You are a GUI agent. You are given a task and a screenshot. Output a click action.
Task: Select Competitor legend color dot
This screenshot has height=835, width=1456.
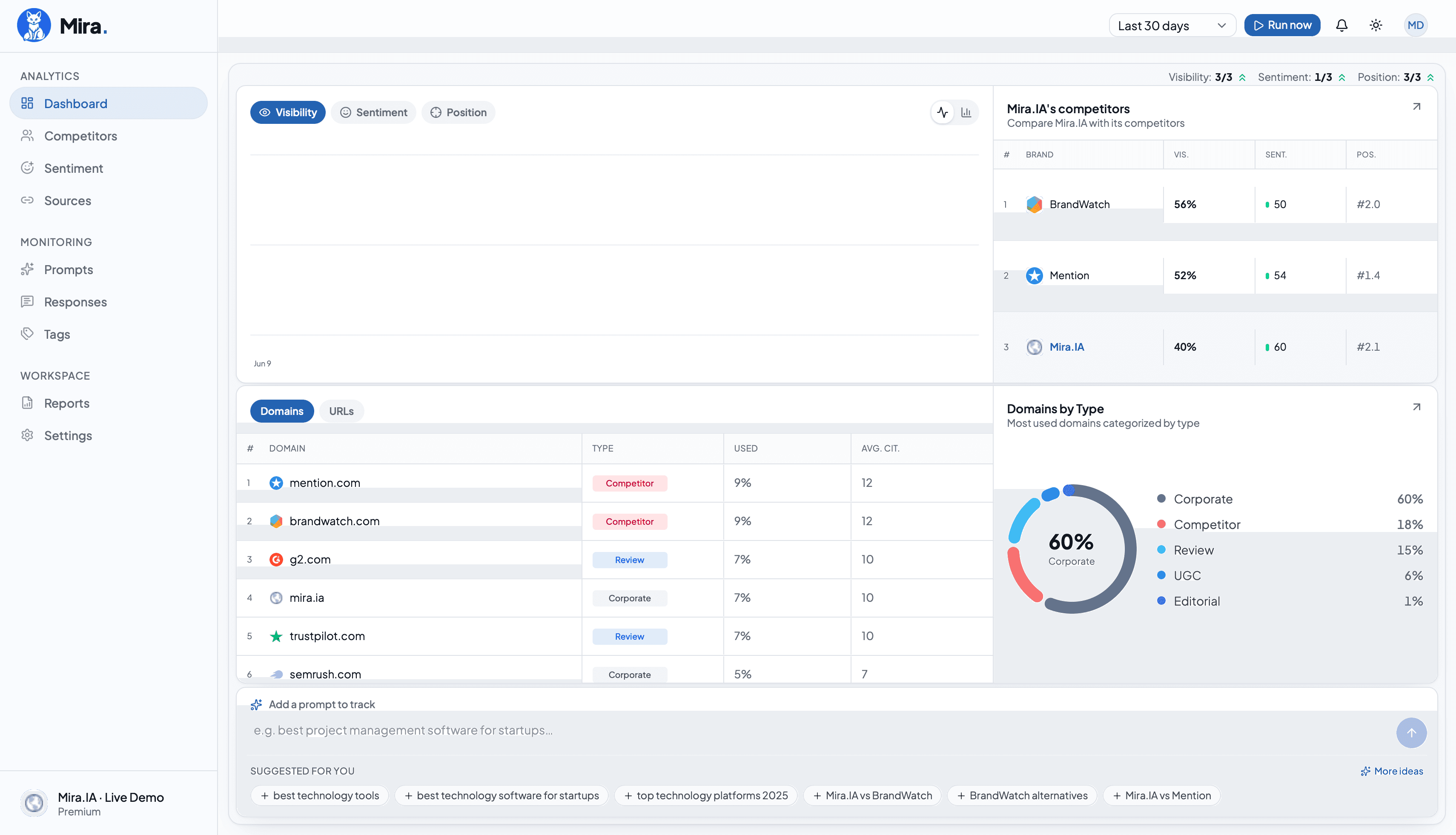pyautogui.click(x=1161, y=523)
